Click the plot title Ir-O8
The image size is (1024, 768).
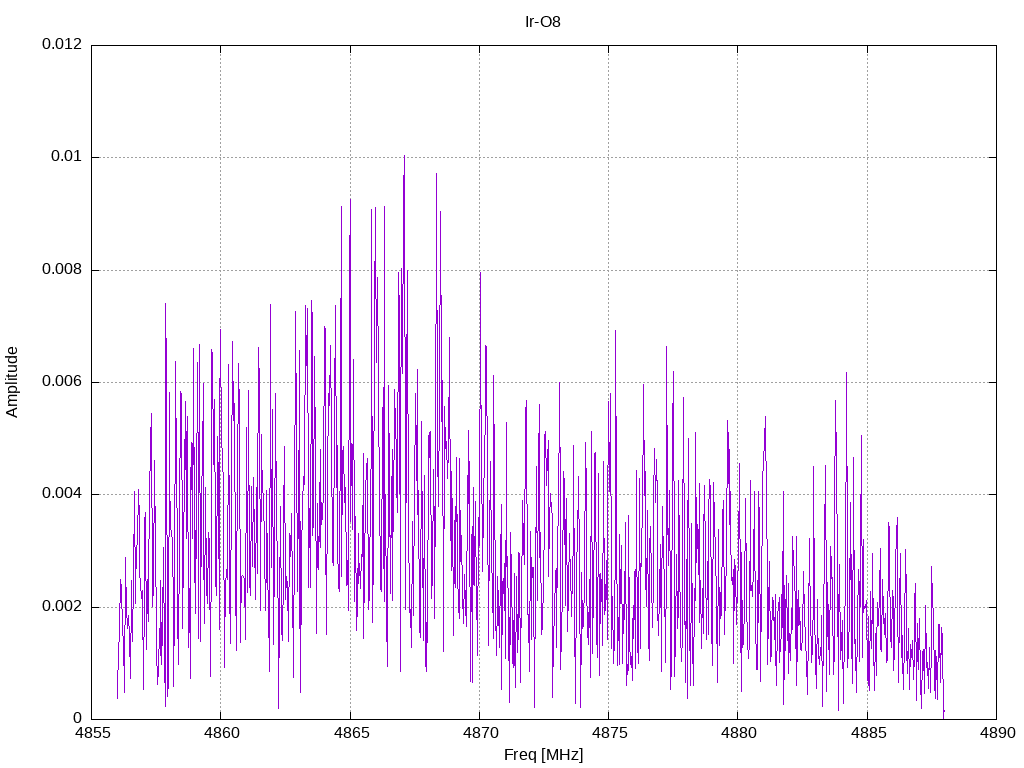click(543, 22)
